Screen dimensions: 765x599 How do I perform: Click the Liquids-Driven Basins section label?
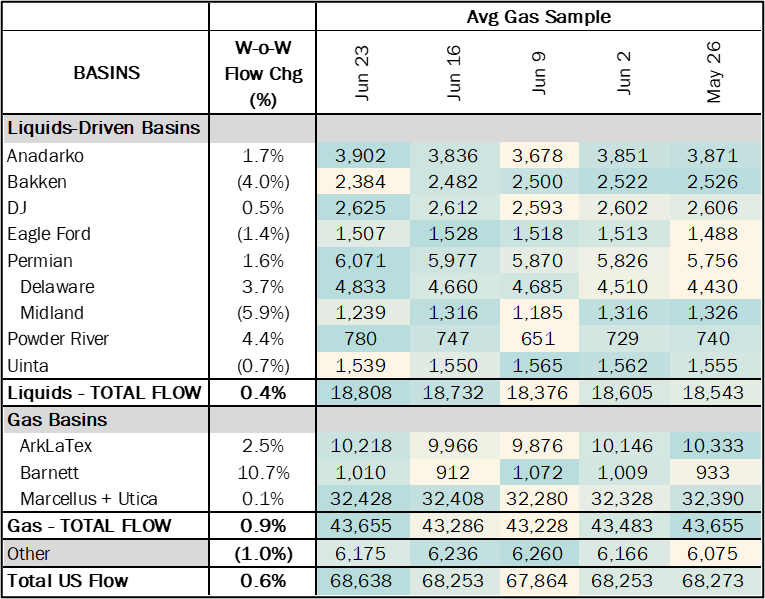[104, 128]
